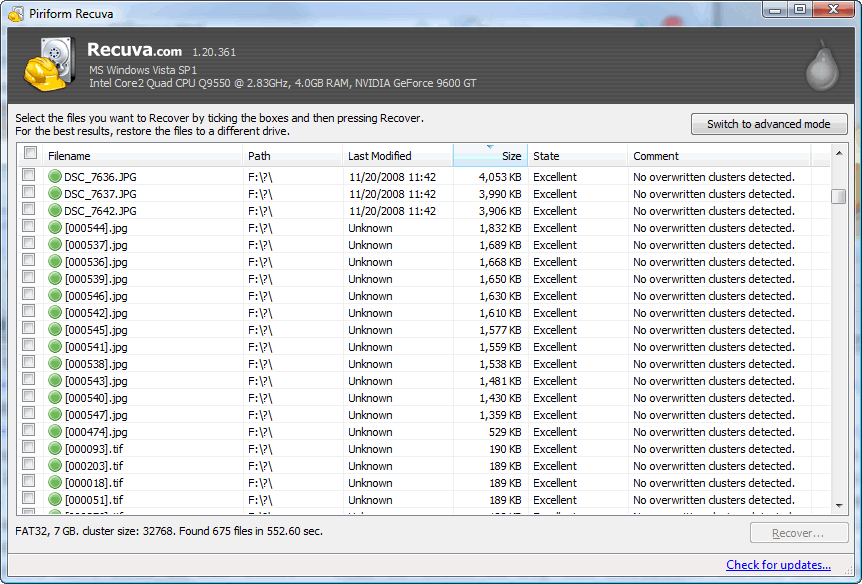Click the Recuva hard drive helmet logo
862x584 pixels.
click(x=49, y=64)
